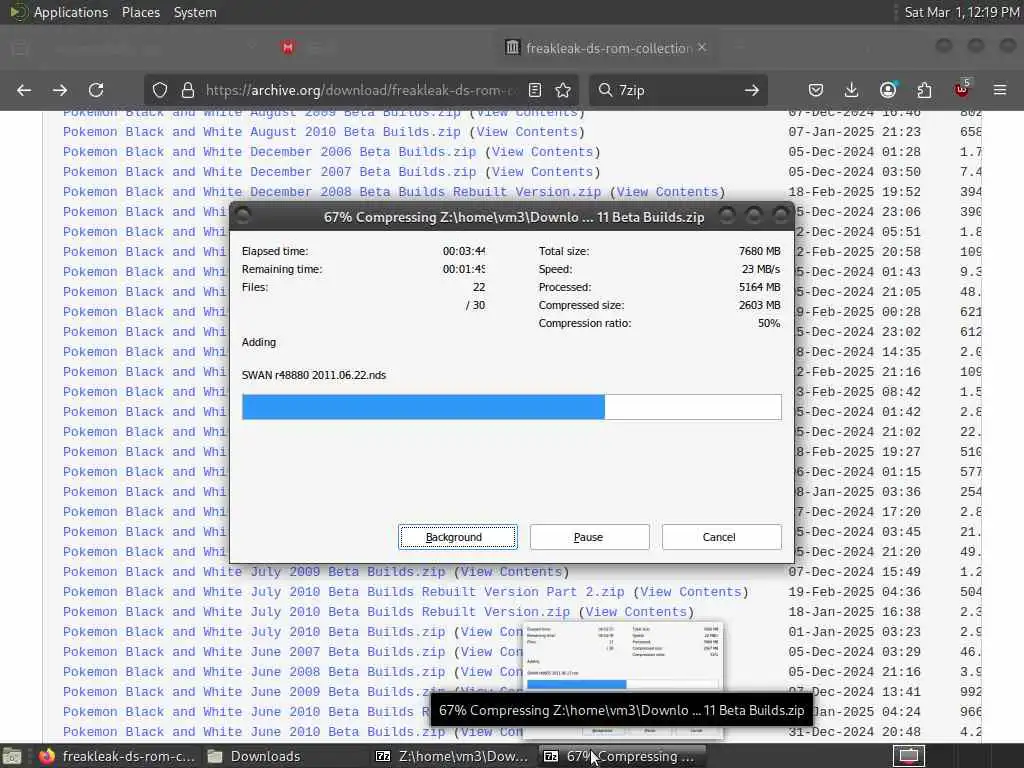
Task: Go back with the browser back arrow
Action: tap(24, 90)
